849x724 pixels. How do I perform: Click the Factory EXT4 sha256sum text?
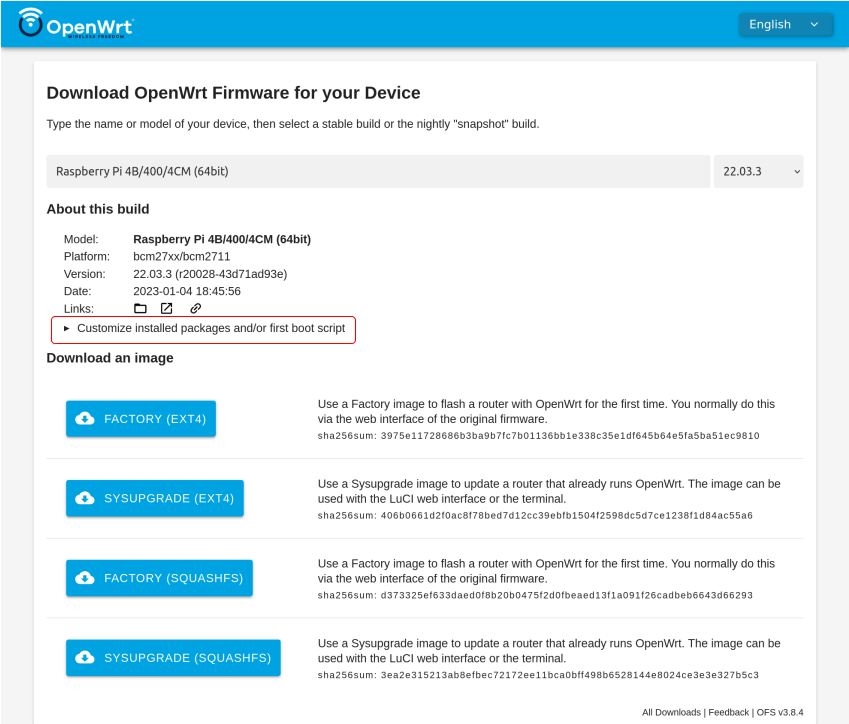tap(538, 436)
